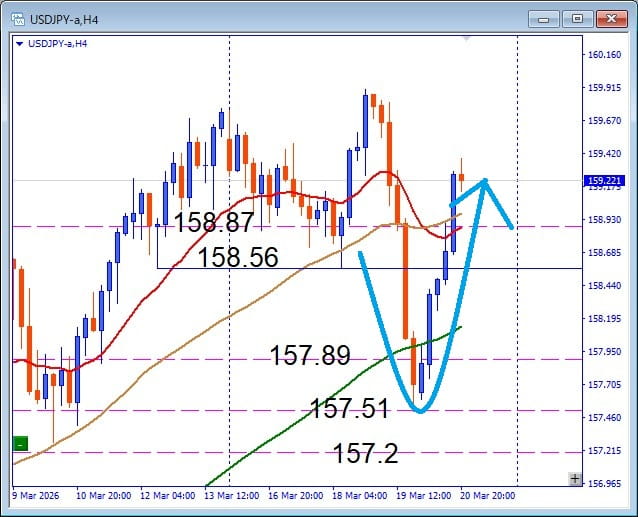Click the 13 Mar 12:00 time label
The image size is (638, 517).
[x=232, y=496]
